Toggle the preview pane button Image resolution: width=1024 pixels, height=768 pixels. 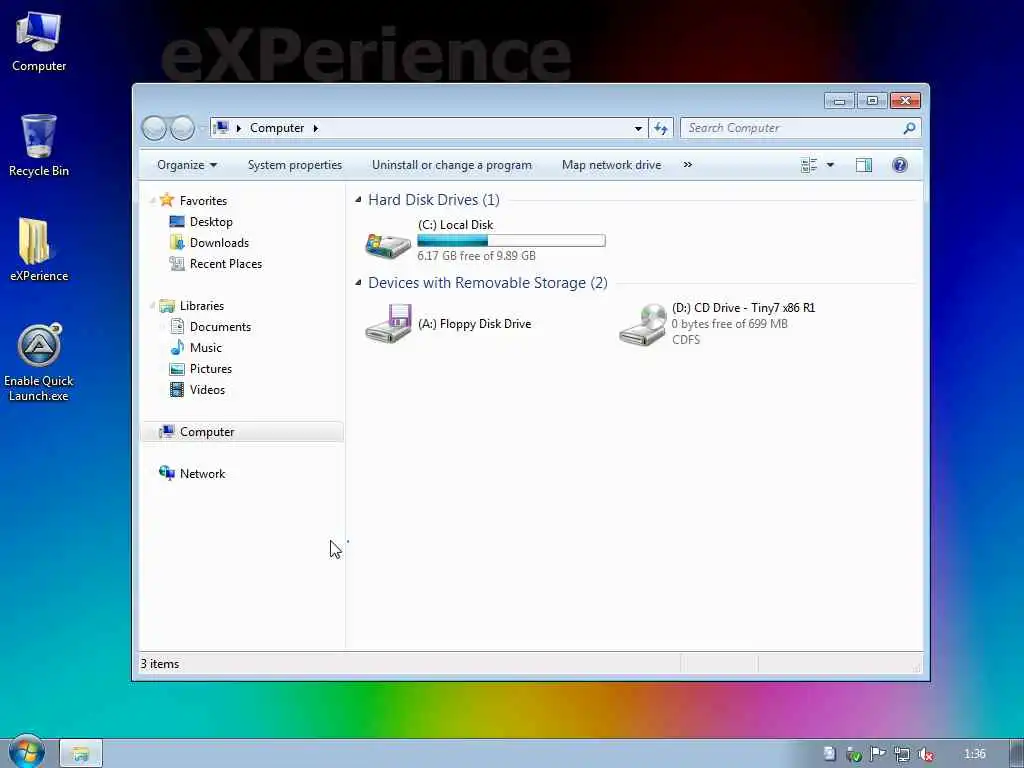[863, 165]
